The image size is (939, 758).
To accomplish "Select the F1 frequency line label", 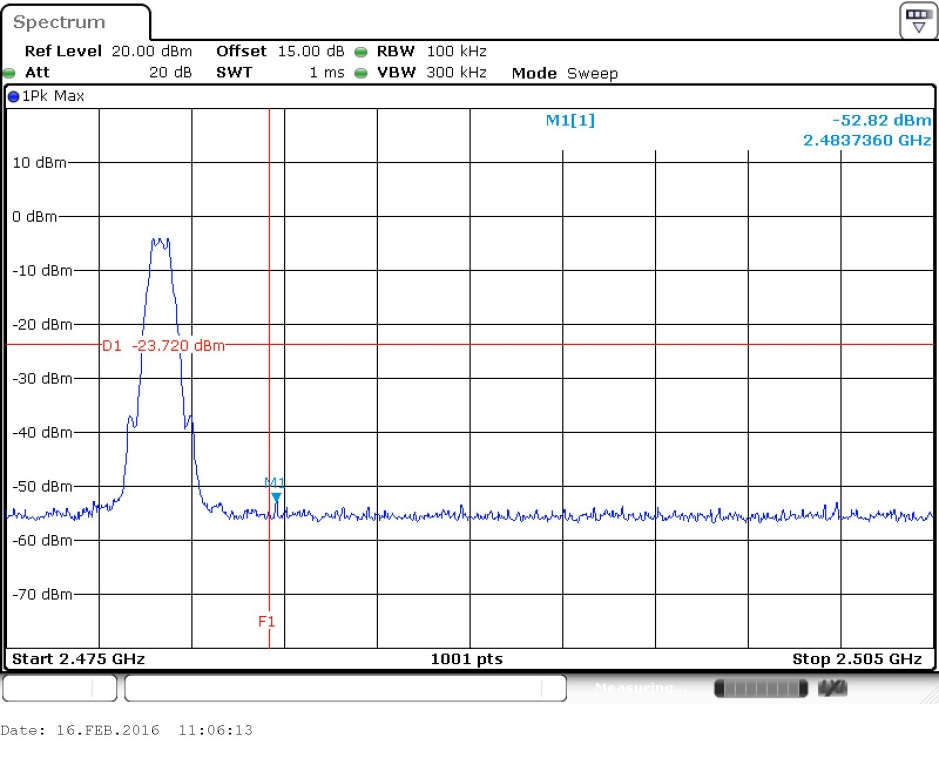I will (x=266, y=621).
